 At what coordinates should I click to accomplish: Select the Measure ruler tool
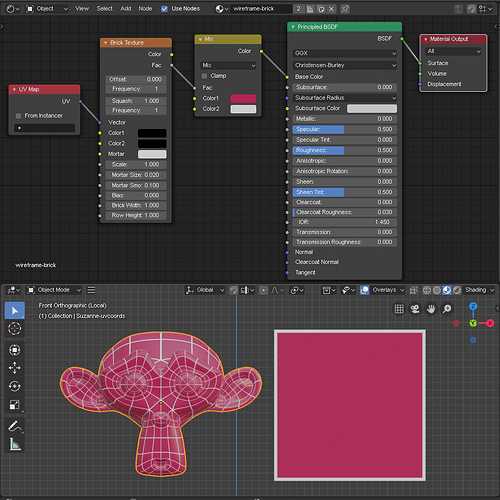coord(15,444)
